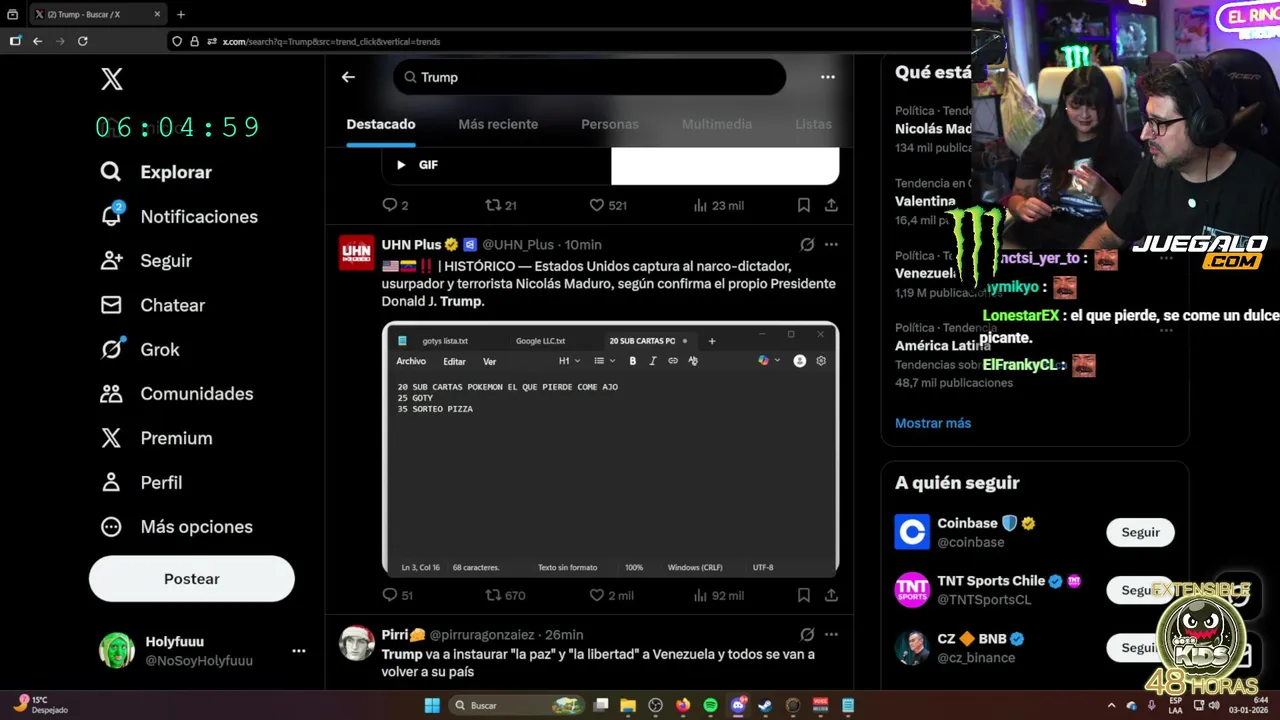Bookmark the tweet with 521 likes
The height and width of the screenshot is (720, 1280).
coord(803,205)
